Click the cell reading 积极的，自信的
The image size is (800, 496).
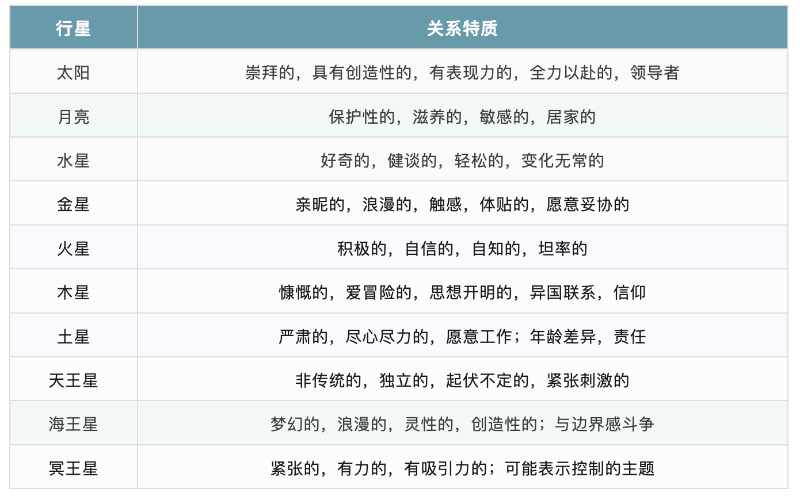462,249
